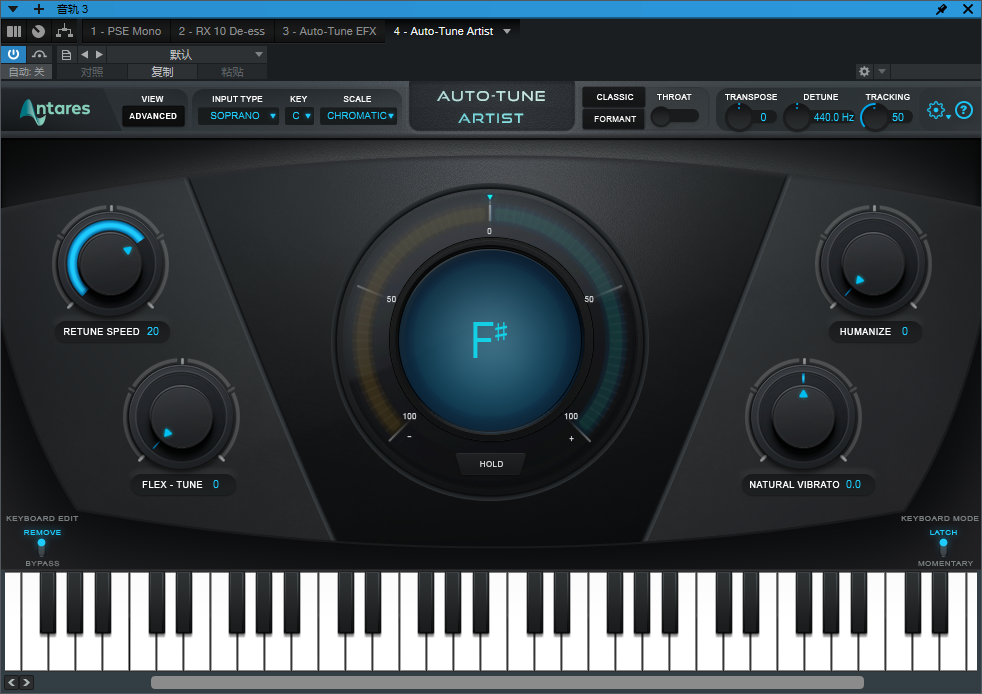The height and width of the screenshot is (694, 982).
Task: Click the Natural Vibrato value 0.0
Action: coord(853,484)
